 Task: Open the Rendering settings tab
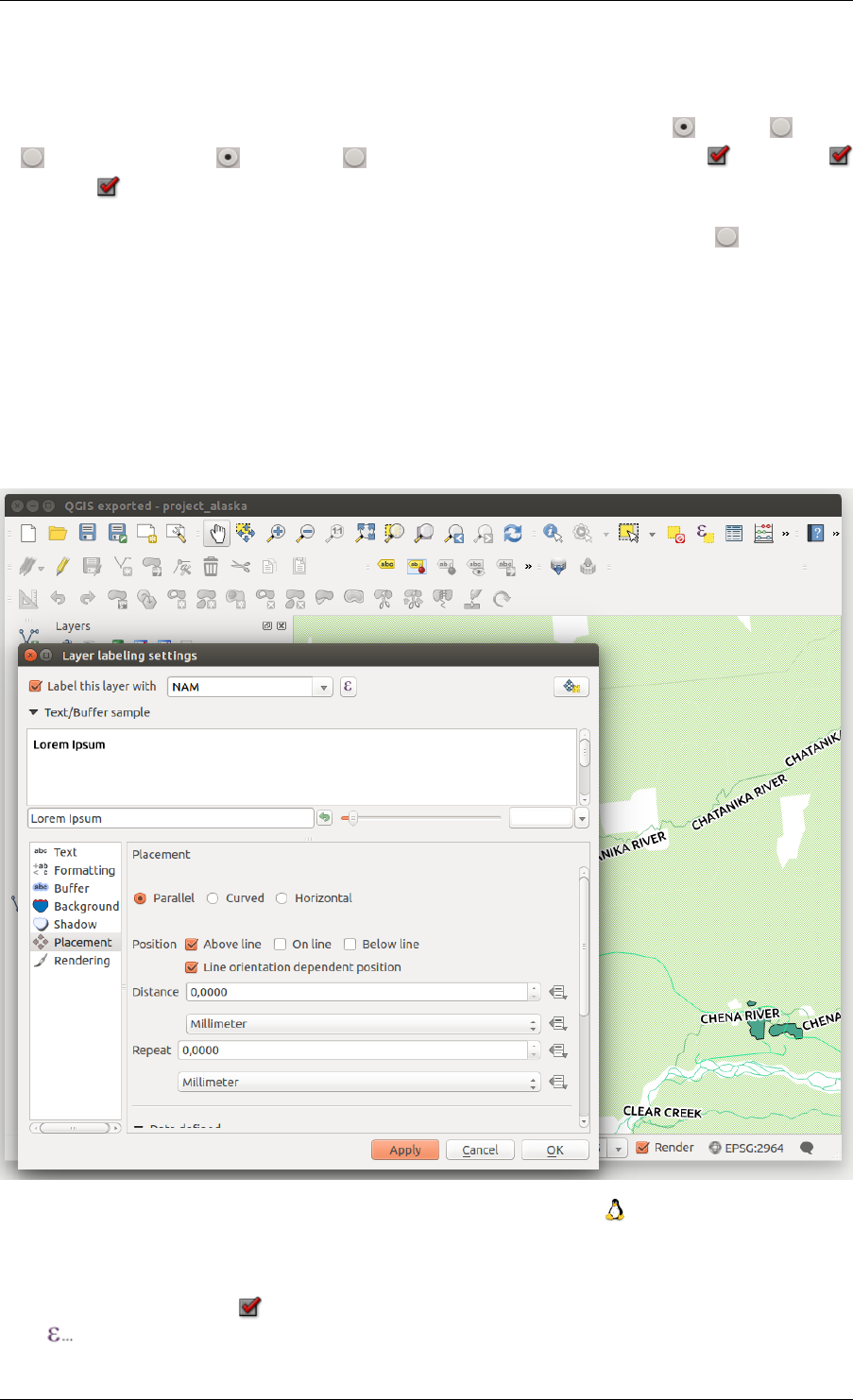coord(81,961)
